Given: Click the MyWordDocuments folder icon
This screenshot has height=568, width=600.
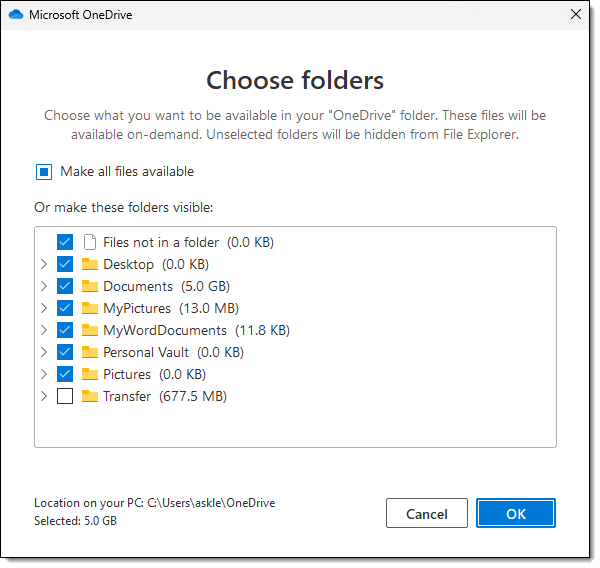Looking at the screenshot, I should click(90, 330).
